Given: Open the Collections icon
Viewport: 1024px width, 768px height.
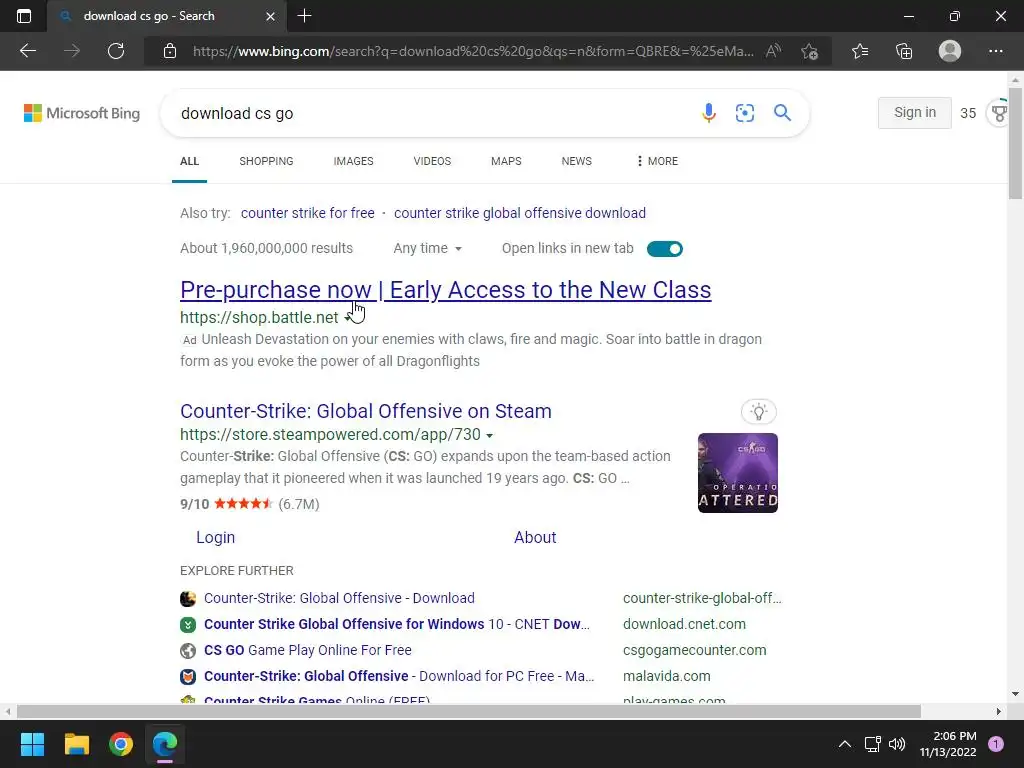Looking at the screenshot, I should click(x=904, y=51).
